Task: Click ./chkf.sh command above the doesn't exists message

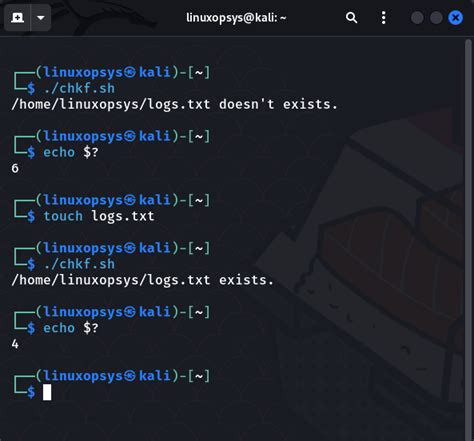Action: (79, 88)
